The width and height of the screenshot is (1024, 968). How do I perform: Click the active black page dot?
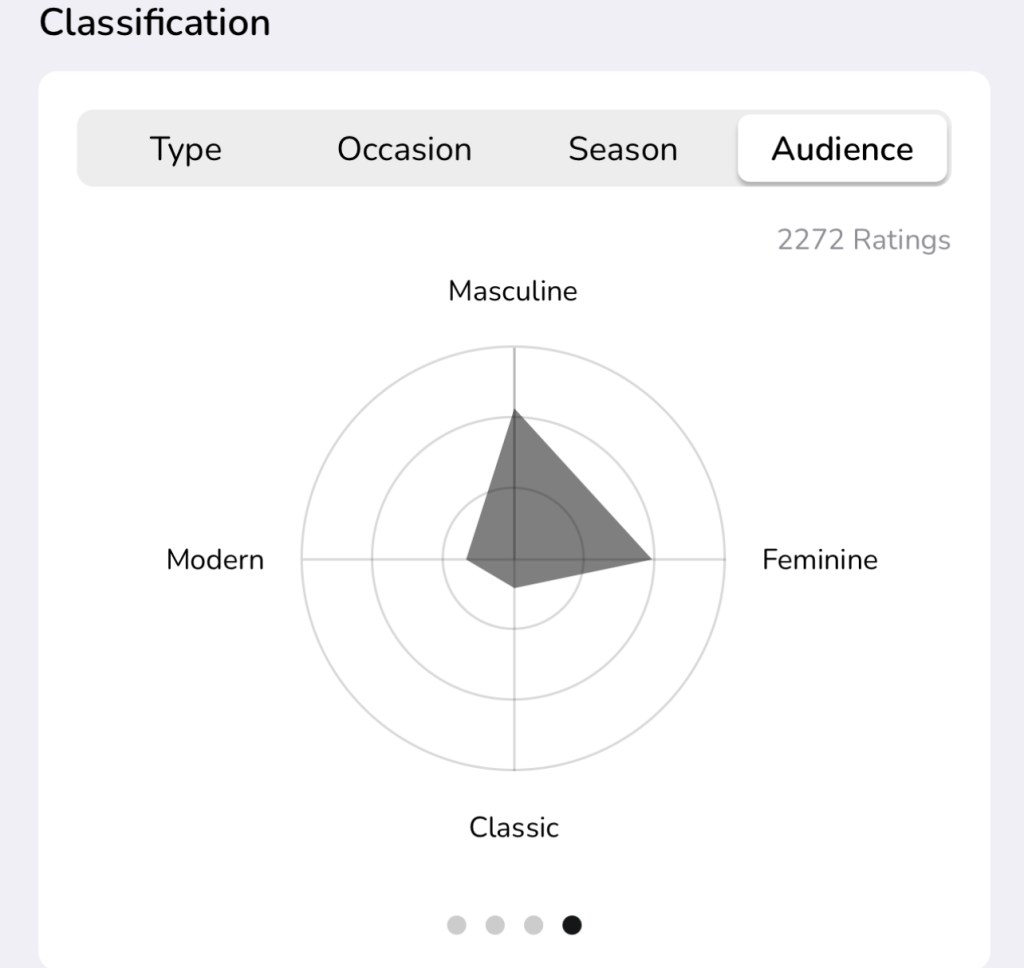point(572,925)
